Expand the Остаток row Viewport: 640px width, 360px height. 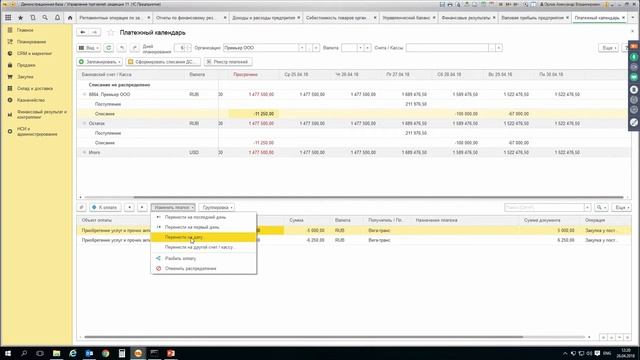point(84,123)
